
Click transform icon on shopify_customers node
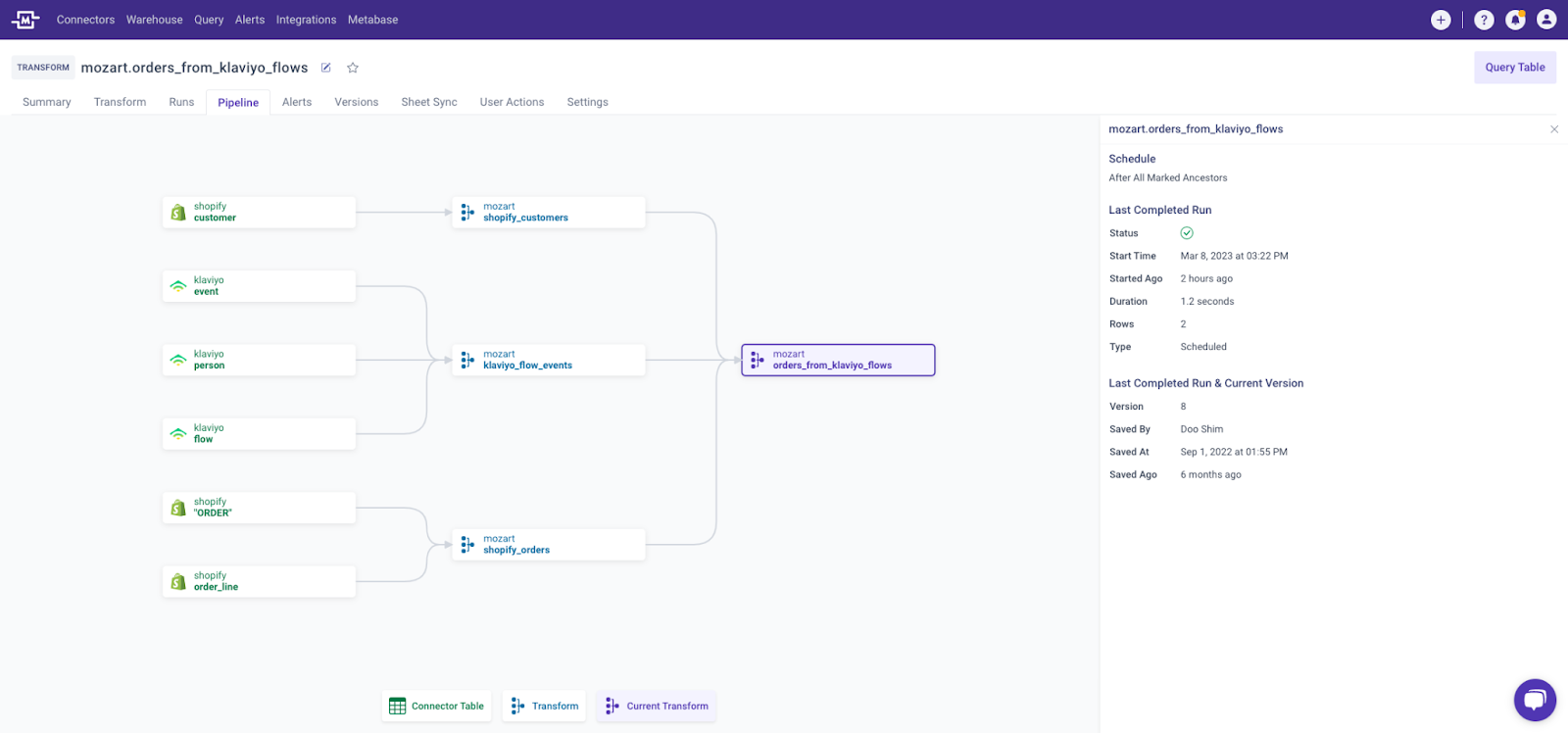(467, 212)
